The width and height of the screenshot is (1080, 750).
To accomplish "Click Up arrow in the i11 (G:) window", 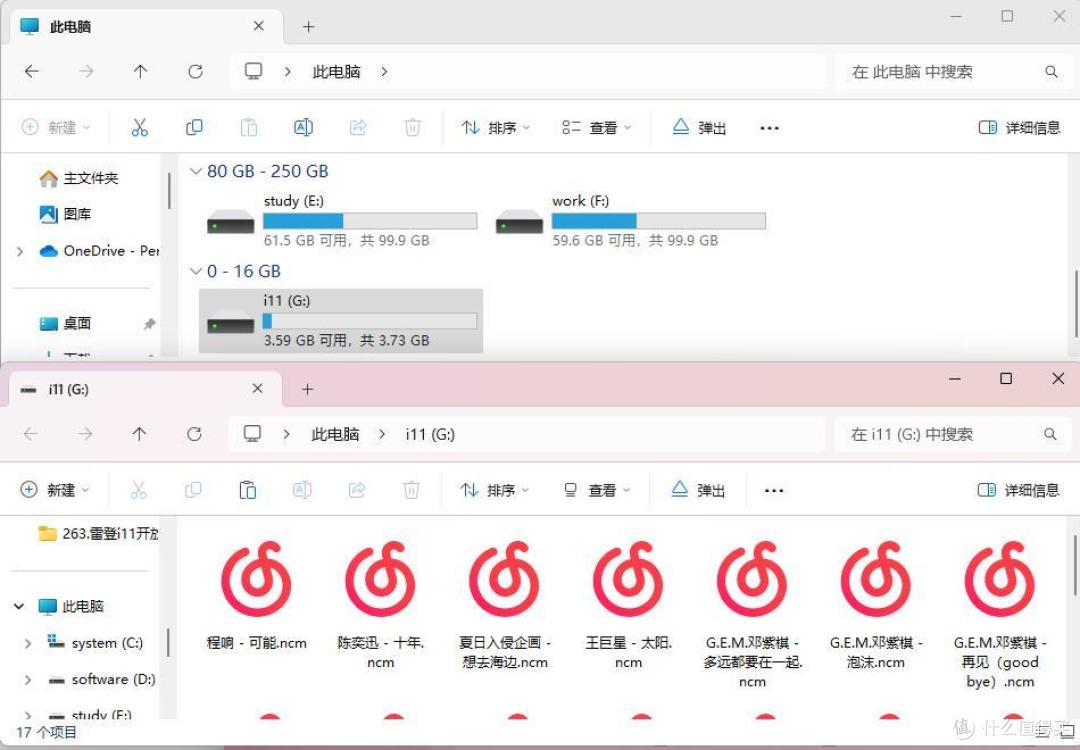I will [x=139, y=434].
